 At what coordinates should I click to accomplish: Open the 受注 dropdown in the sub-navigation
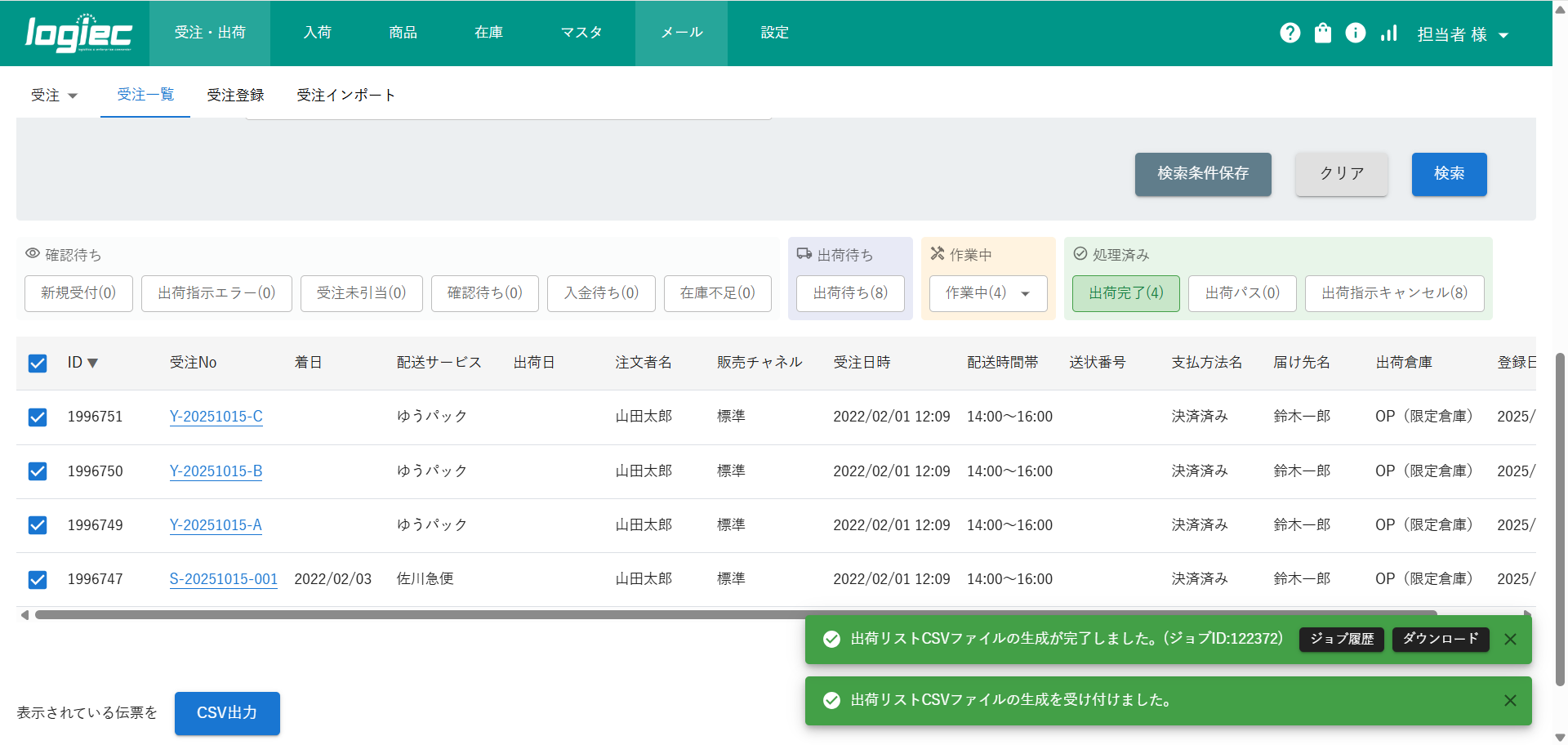(x=54, y=96)
